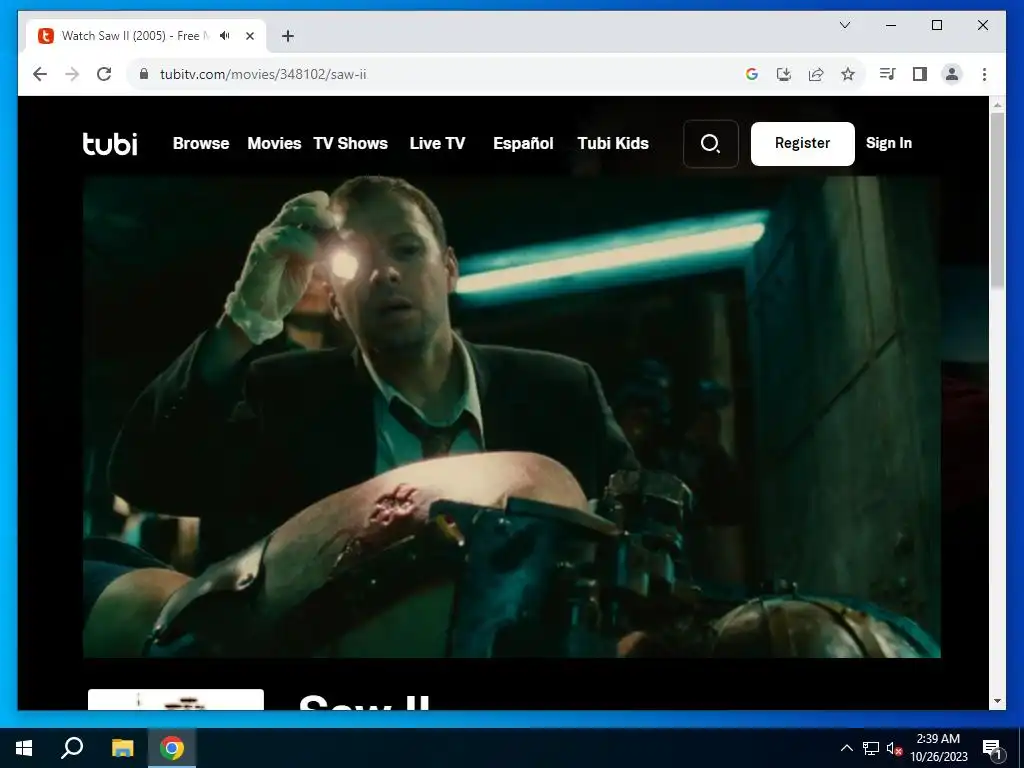1024x768 pixels.
Task: Open the Chrome profile avatar
Action: tap(952, 74)
